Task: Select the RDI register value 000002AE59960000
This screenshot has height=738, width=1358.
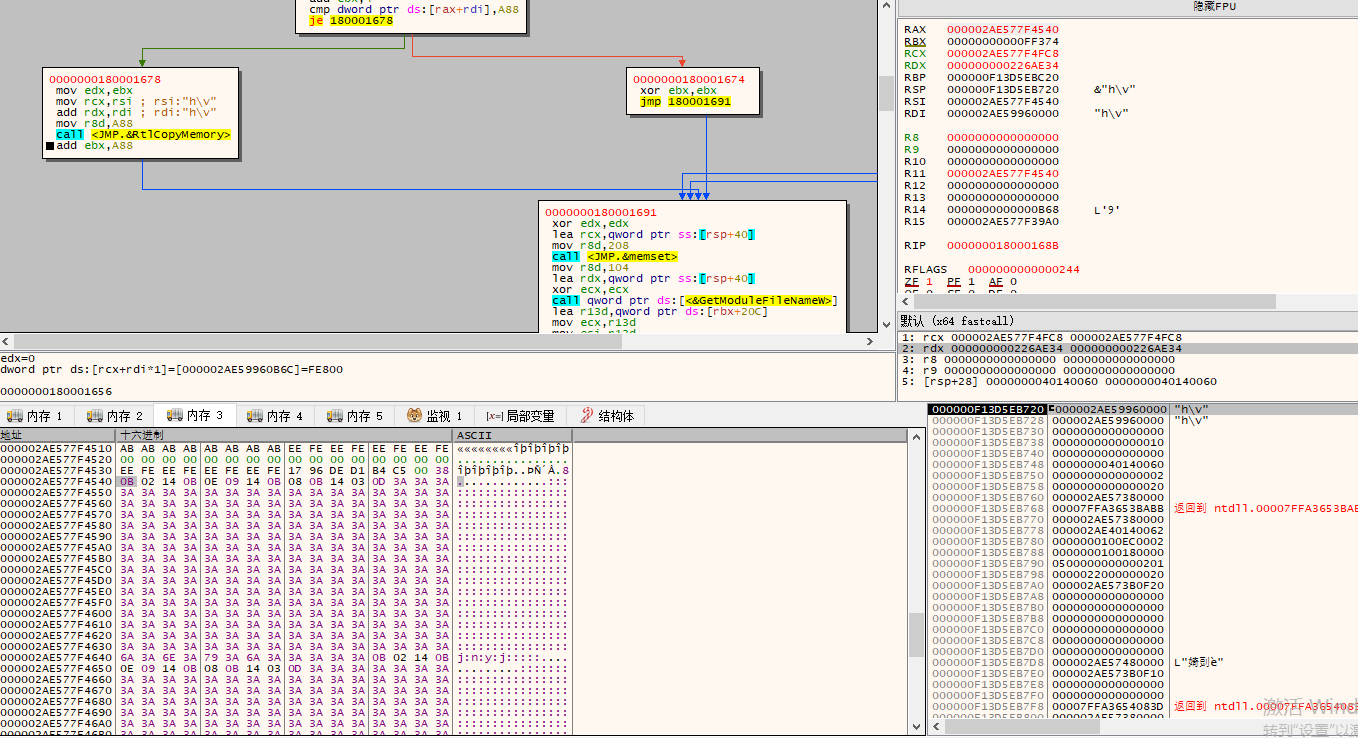Action: coord(1003,114)
